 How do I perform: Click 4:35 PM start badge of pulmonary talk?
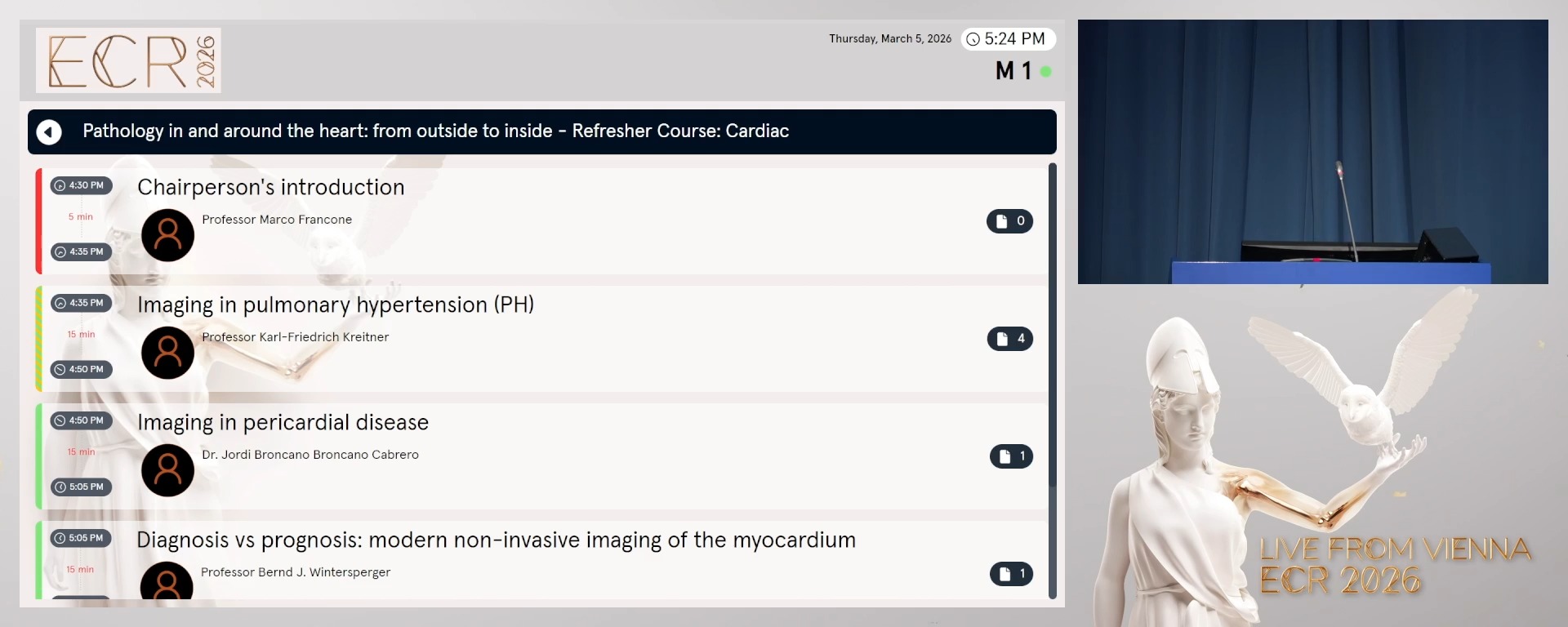(81, 303)
